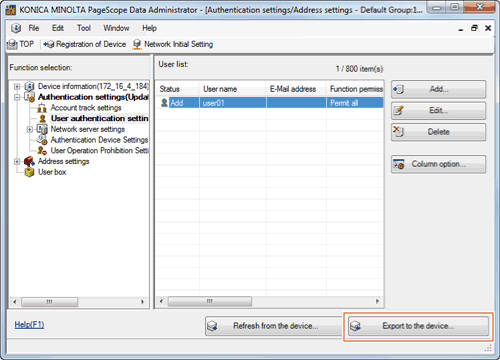Image resolution: width=500 pixels, height=360 pixels.
Task: Click the Address settings book icon
Action: tap(30, 162)
